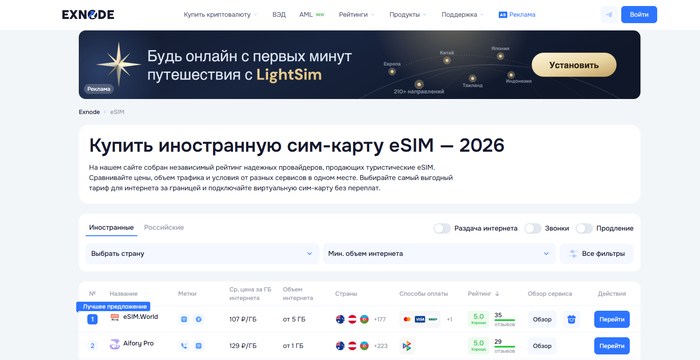
Task: Click the Exnode breadcrumb link
Action: pyautogui.click(x=89, y=112)
